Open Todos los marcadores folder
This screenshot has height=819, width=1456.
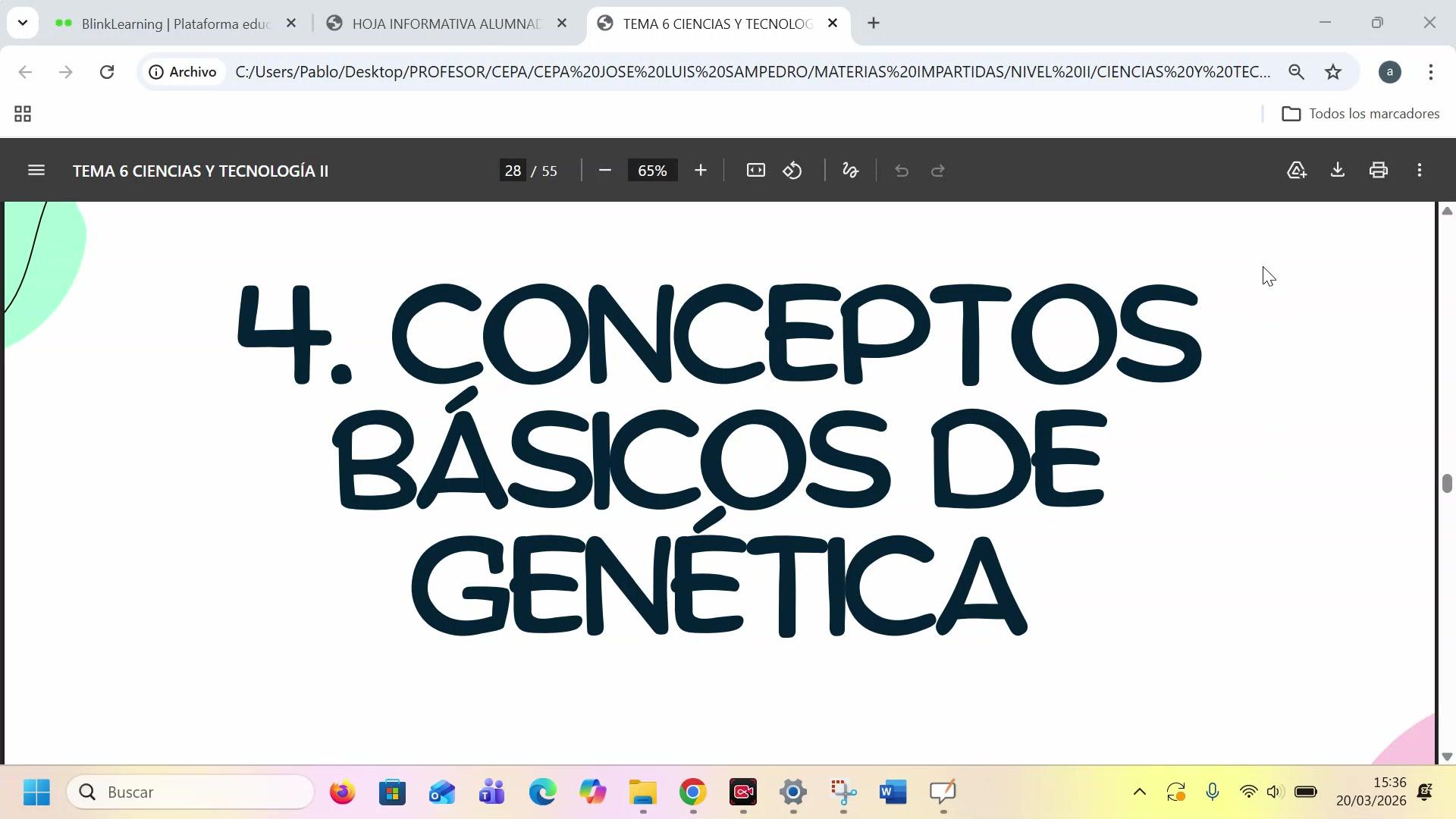click(1360, 114)
